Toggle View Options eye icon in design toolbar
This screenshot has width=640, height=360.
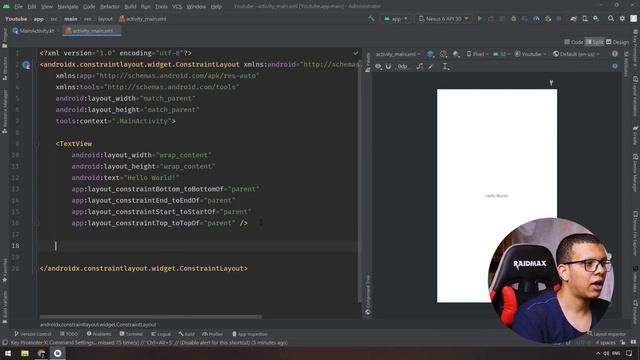tap(378, 66)
